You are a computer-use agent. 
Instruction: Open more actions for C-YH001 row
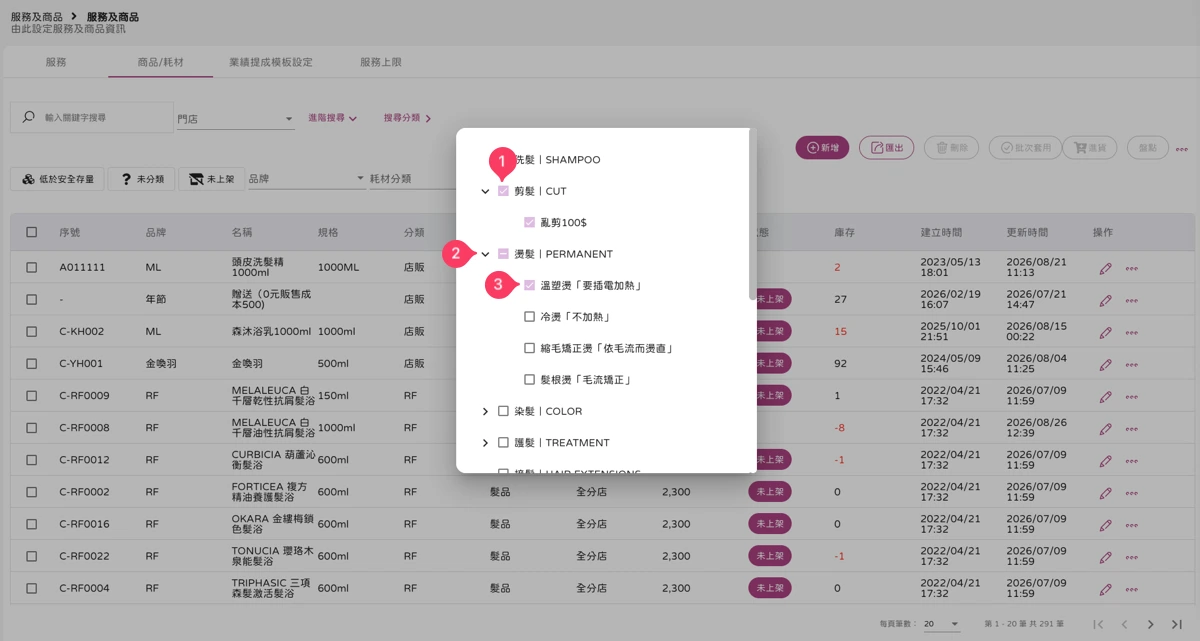coord(1132,364)
